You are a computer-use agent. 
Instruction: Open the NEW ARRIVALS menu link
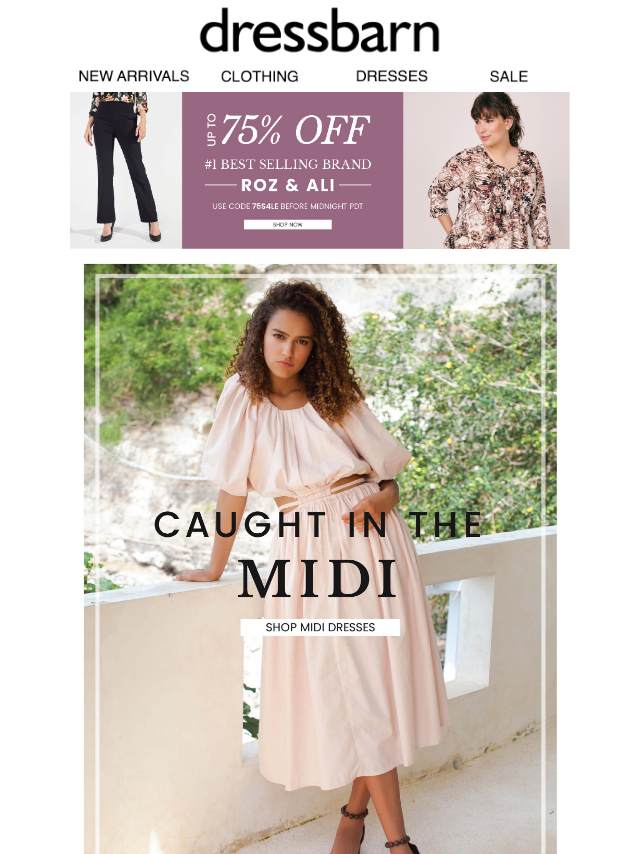point(134,76)
